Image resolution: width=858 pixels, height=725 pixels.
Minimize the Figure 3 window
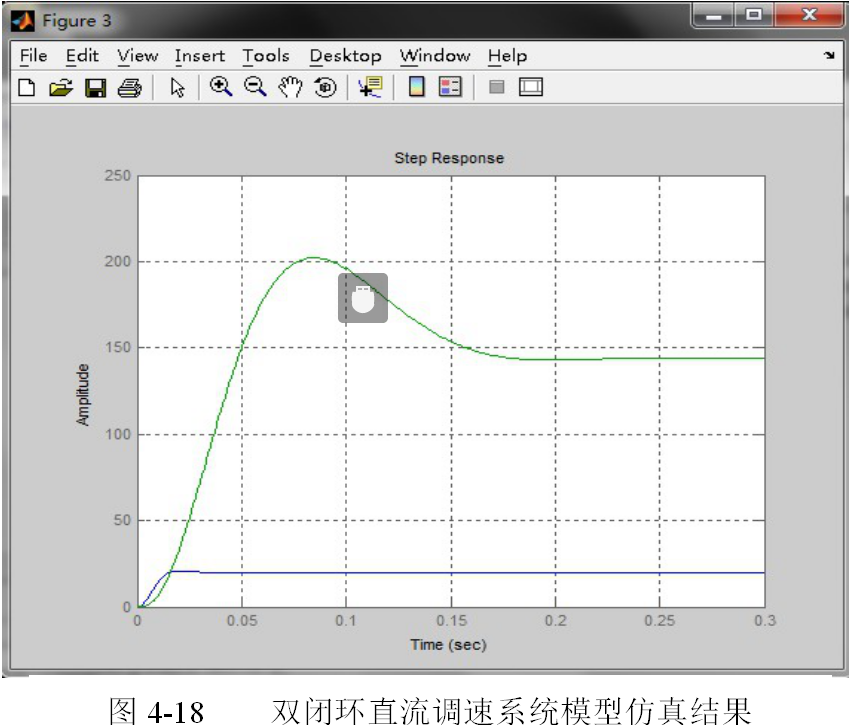click(713, 16)
